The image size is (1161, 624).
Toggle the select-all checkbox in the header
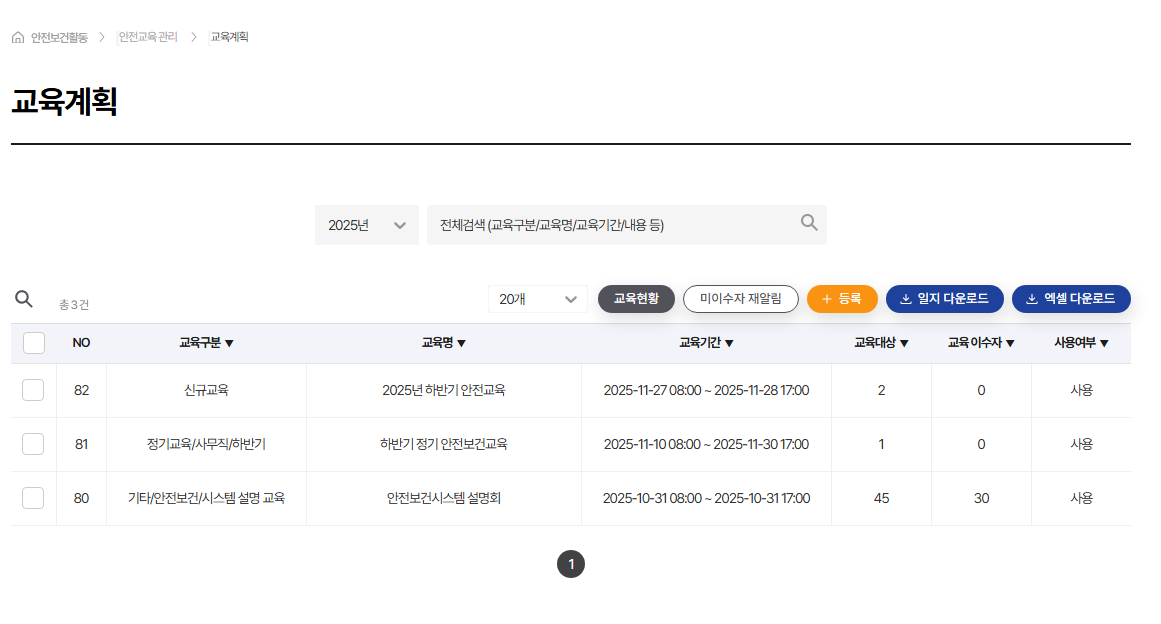[34, 343]
